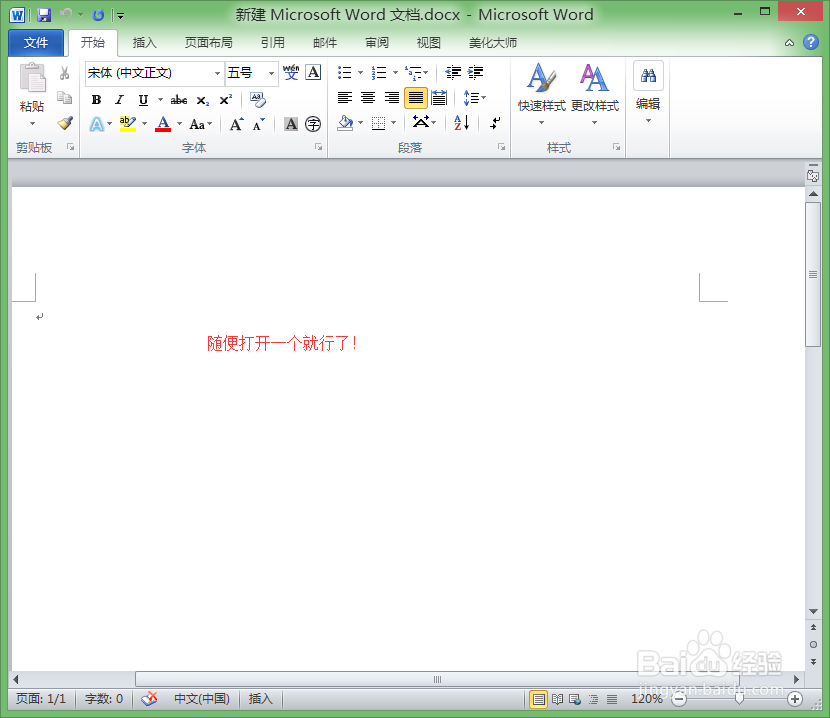This screenshot has width=830, height=718.
Task: Click the phonetic guide wén icon
Action: 291,72
